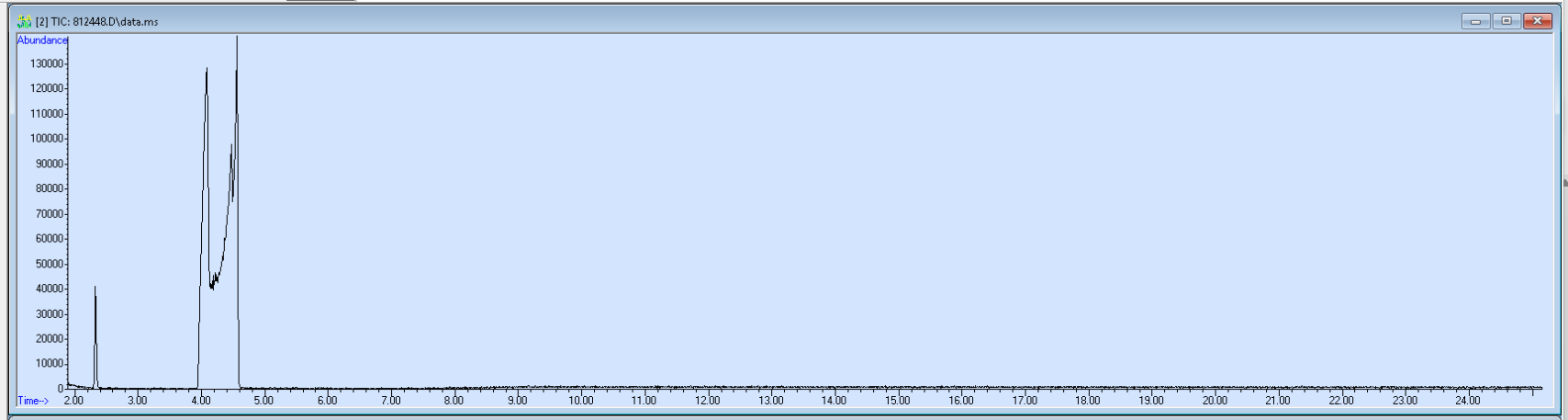Screen dimensions: 1568x420
Task: Maximize the TIC chromatogram window
Action: [1506, 21]
